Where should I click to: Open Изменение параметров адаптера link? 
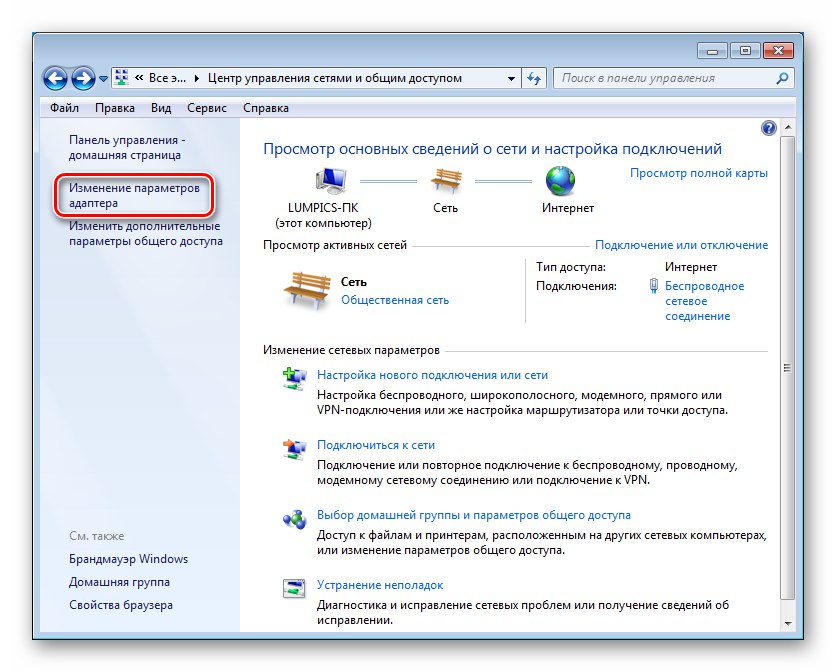pyautogui.click(x=134, y=195)
